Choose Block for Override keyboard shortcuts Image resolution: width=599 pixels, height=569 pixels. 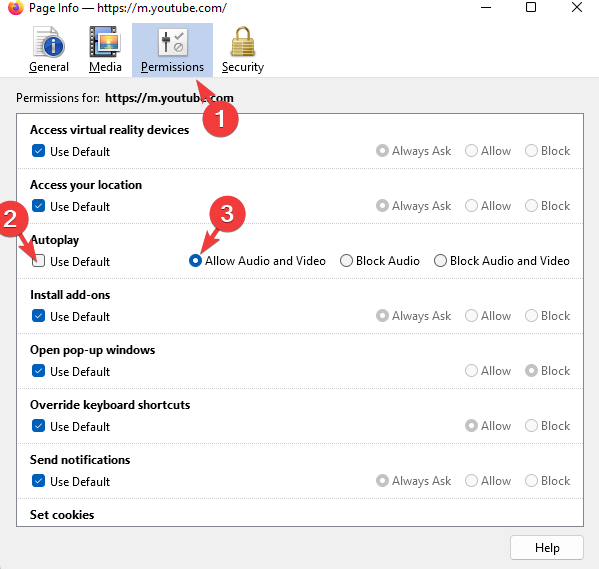coord(531,426)
